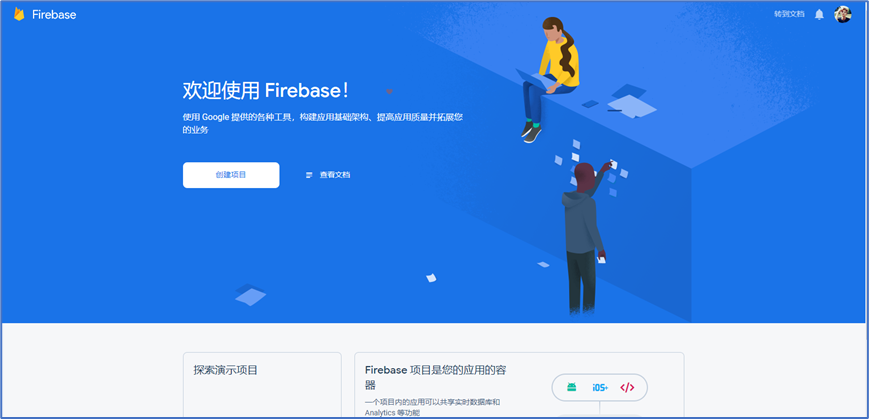Click the floating paper sheets illustration
The image size is (869, 419).
click(592, 166)
